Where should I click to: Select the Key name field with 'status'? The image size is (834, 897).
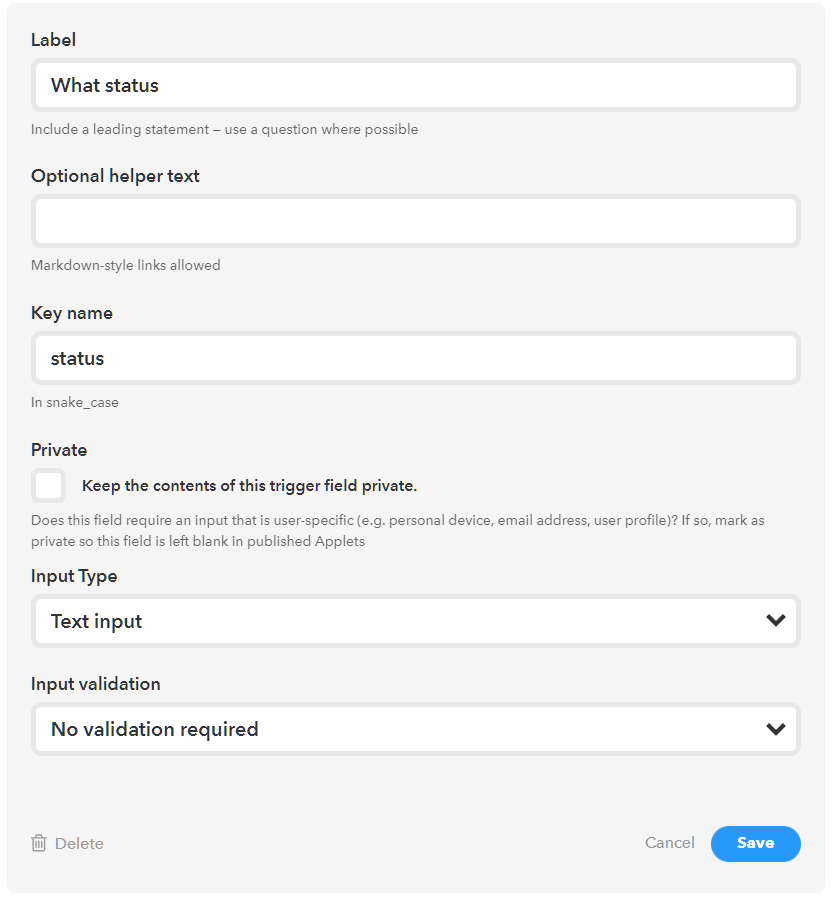415,358
